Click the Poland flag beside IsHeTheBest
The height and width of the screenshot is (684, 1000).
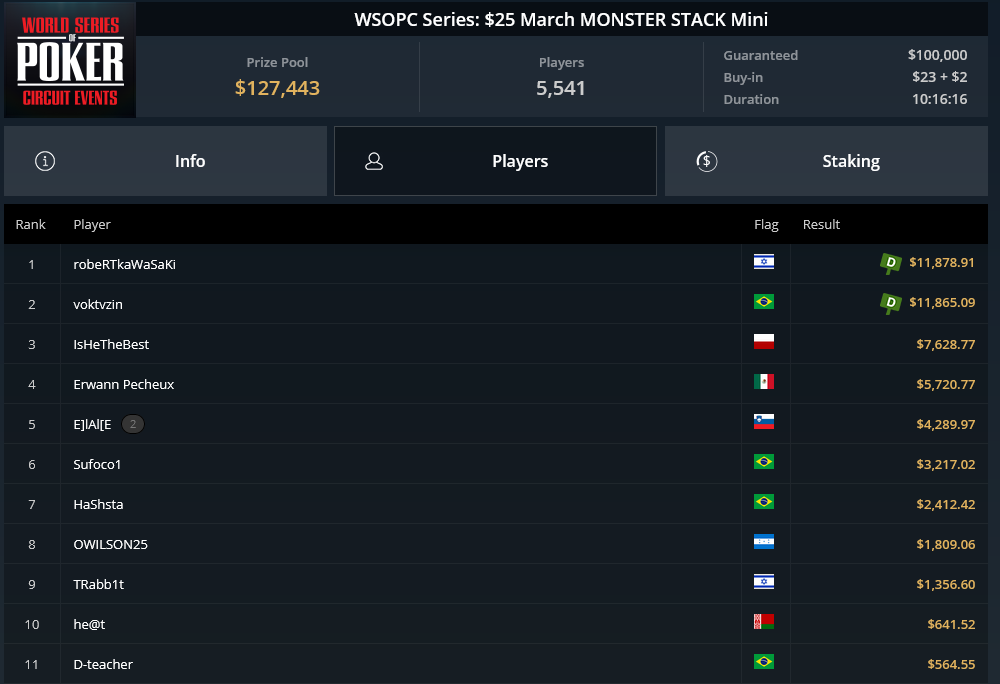[763, 342]
